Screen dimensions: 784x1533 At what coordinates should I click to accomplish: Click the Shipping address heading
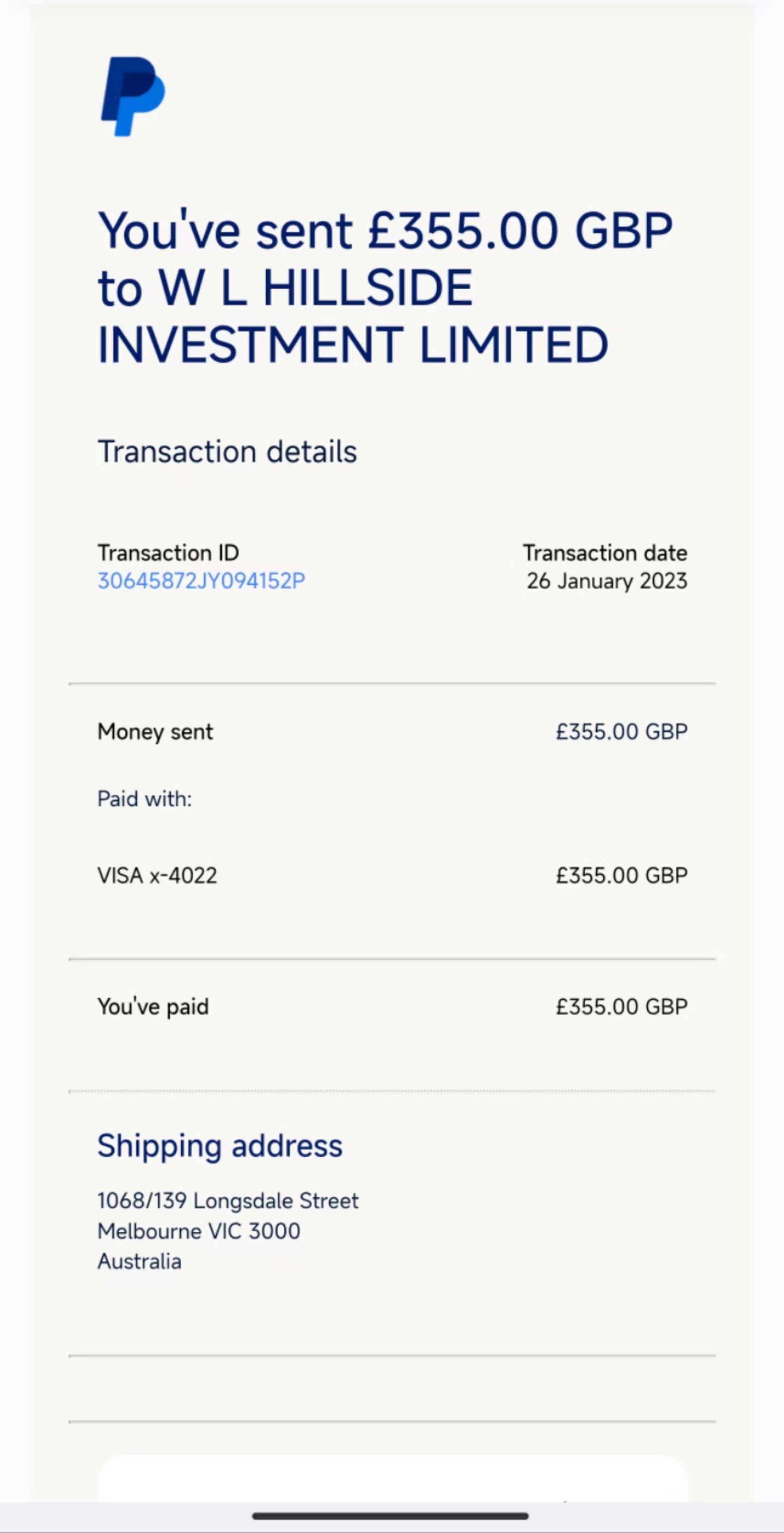[219, 1146]
